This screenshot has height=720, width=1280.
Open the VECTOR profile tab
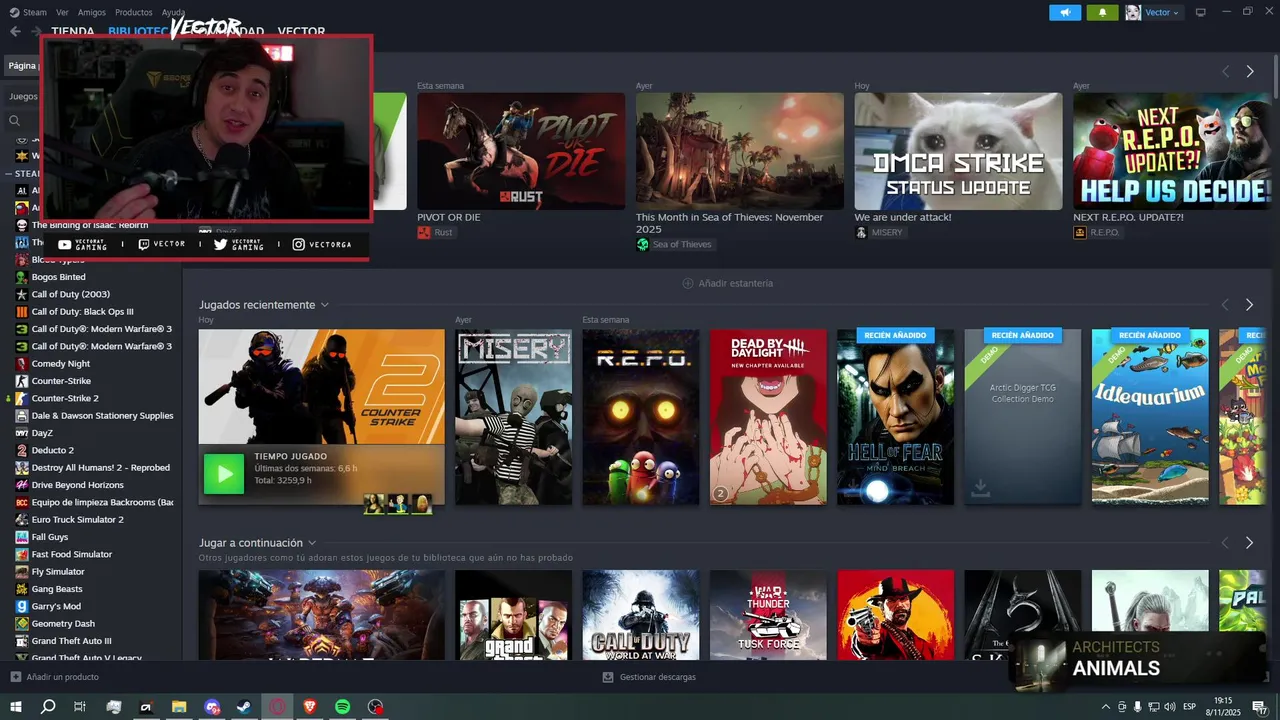click(x=301, y=31)
